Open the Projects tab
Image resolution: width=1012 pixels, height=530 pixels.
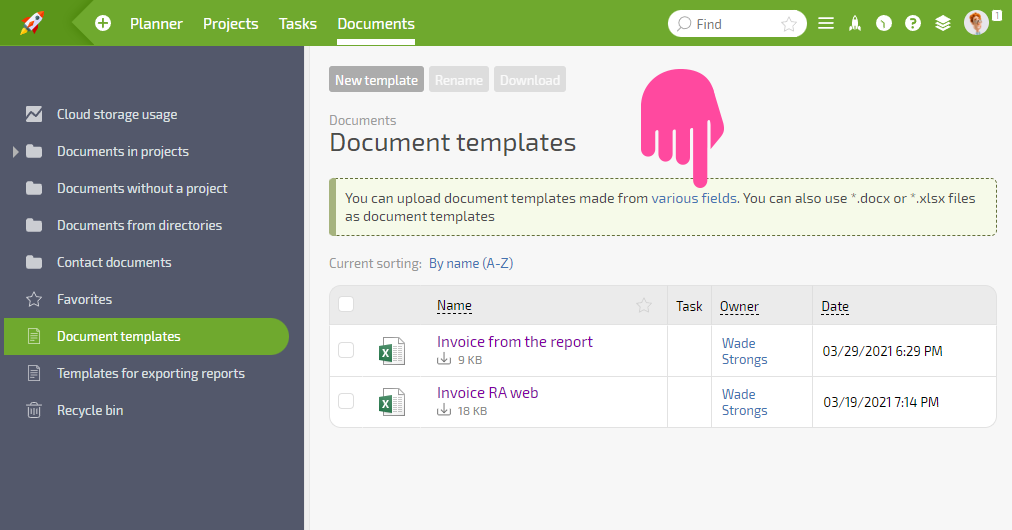click(230, 24)
